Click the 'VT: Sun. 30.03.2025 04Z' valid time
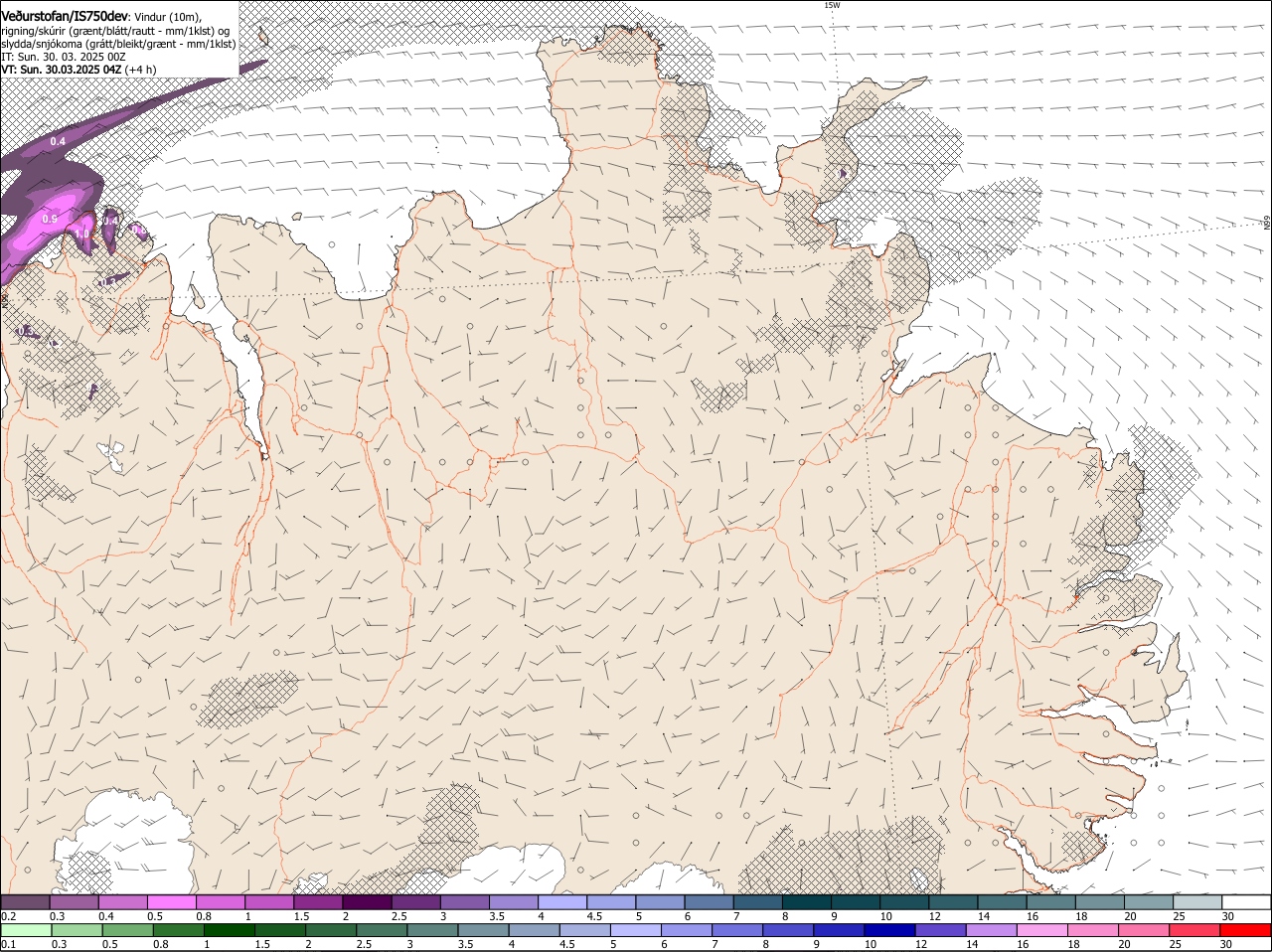The width and height of the screenshot is (1272, 952). pos(62,70)
